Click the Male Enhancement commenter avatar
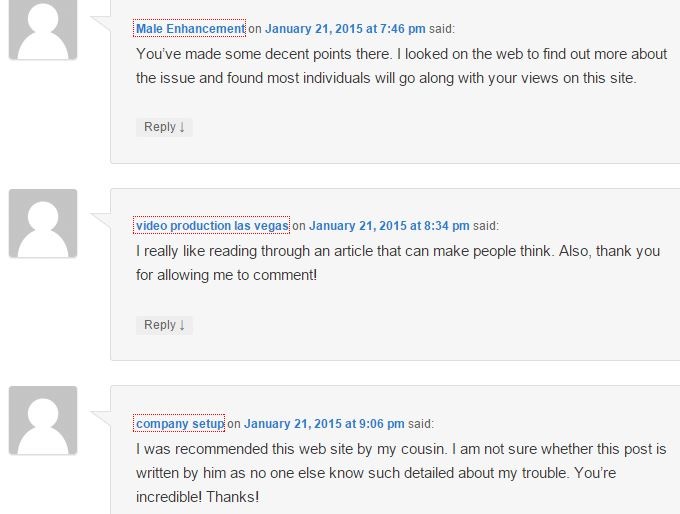The width and height of the screenshot is (680, 514). [43, 29]
